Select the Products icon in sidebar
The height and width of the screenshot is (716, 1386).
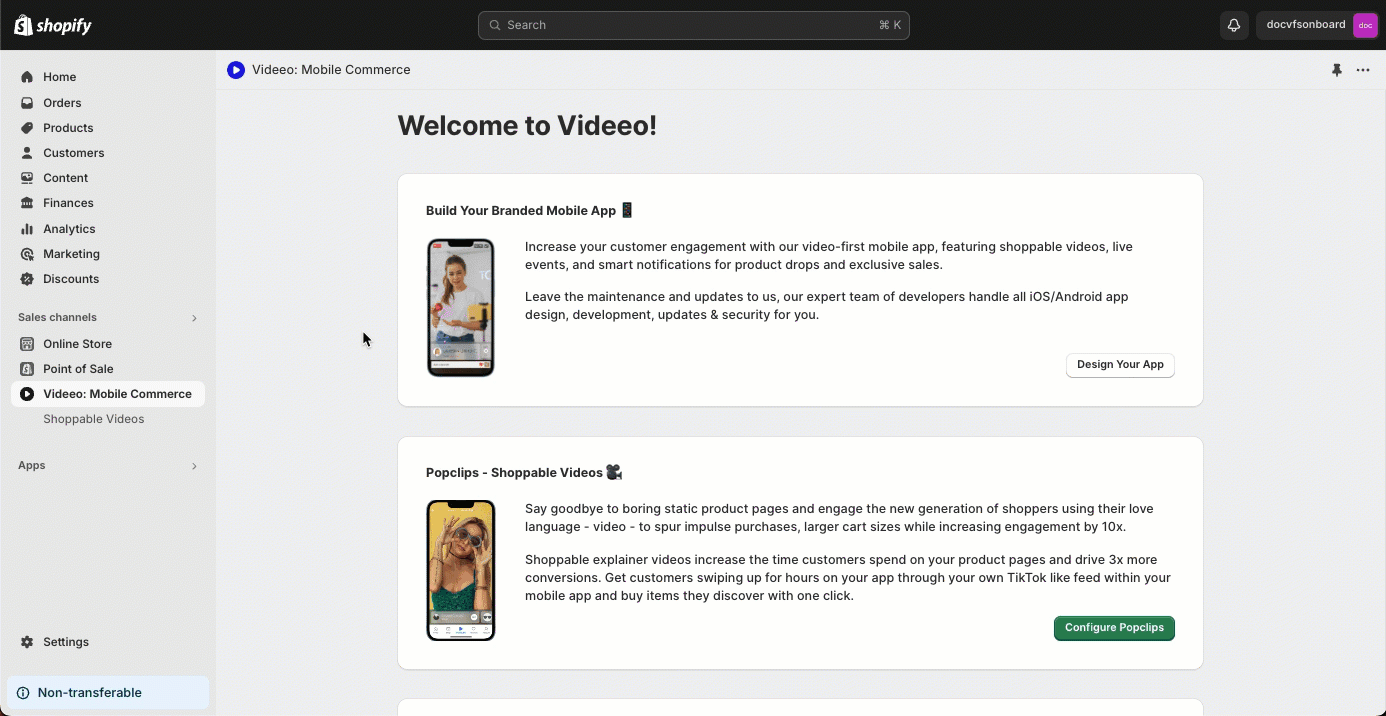click(27, 127)
